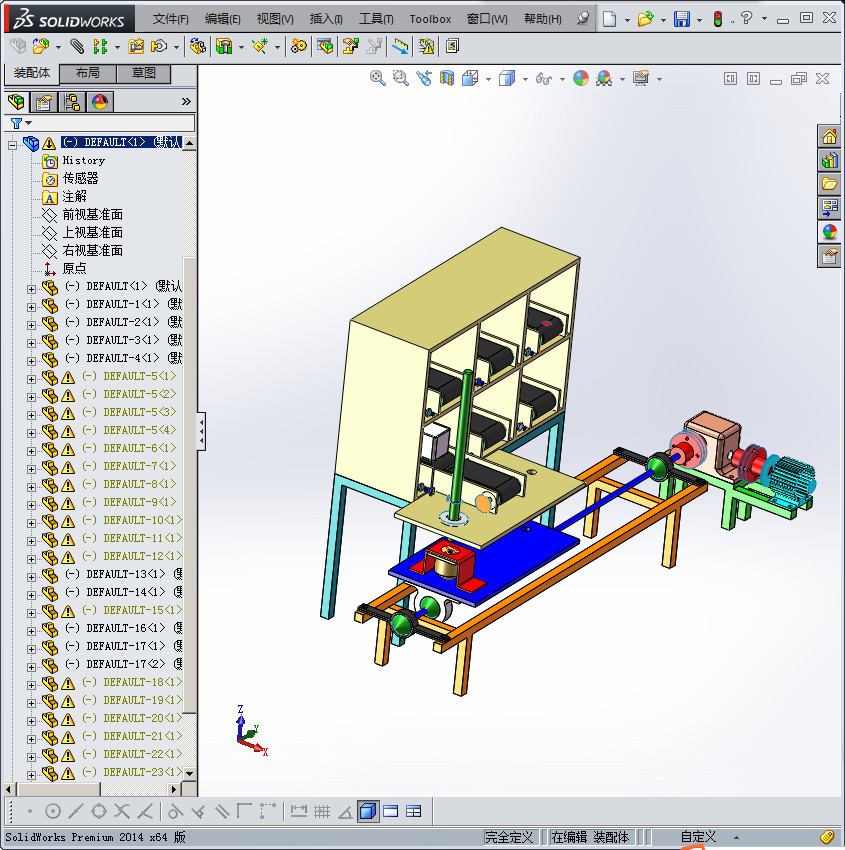Click the New Motion Study icon
The width and height of the screenshot is (845, 850).
(299, 46)
